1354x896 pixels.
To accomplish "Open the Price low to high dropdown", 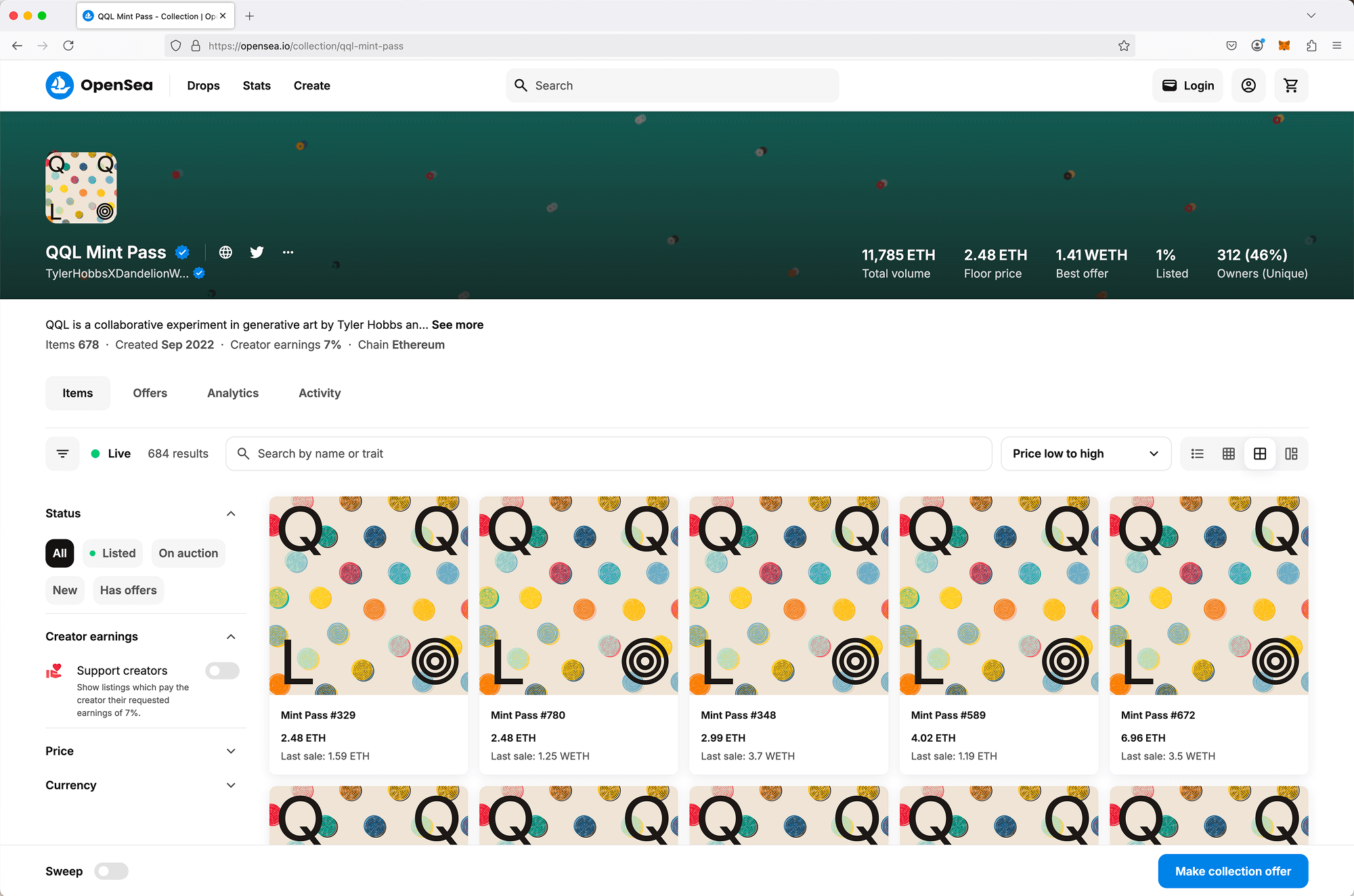I will (x=1085, y=453).
